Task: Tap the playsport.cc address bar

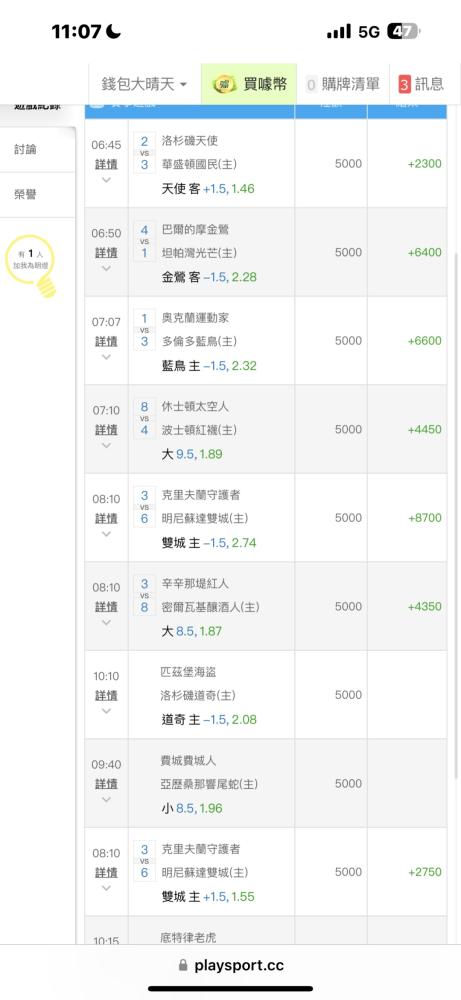Action: 230,965
